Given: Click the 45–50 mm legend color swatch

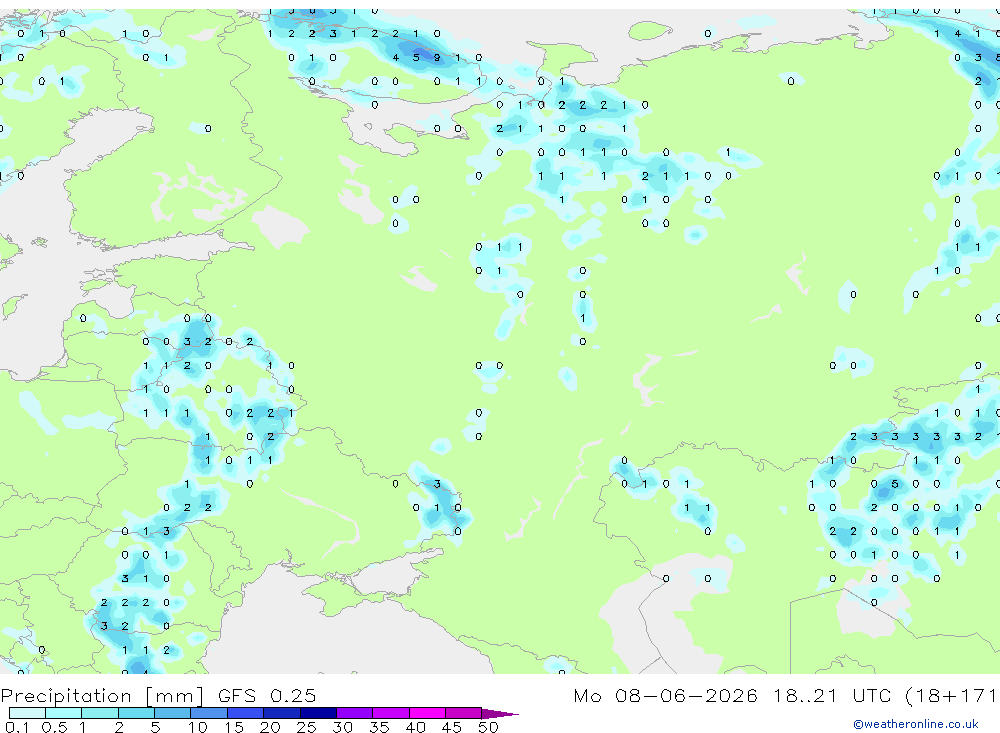Looking at the screenshot, I should 464,713.
